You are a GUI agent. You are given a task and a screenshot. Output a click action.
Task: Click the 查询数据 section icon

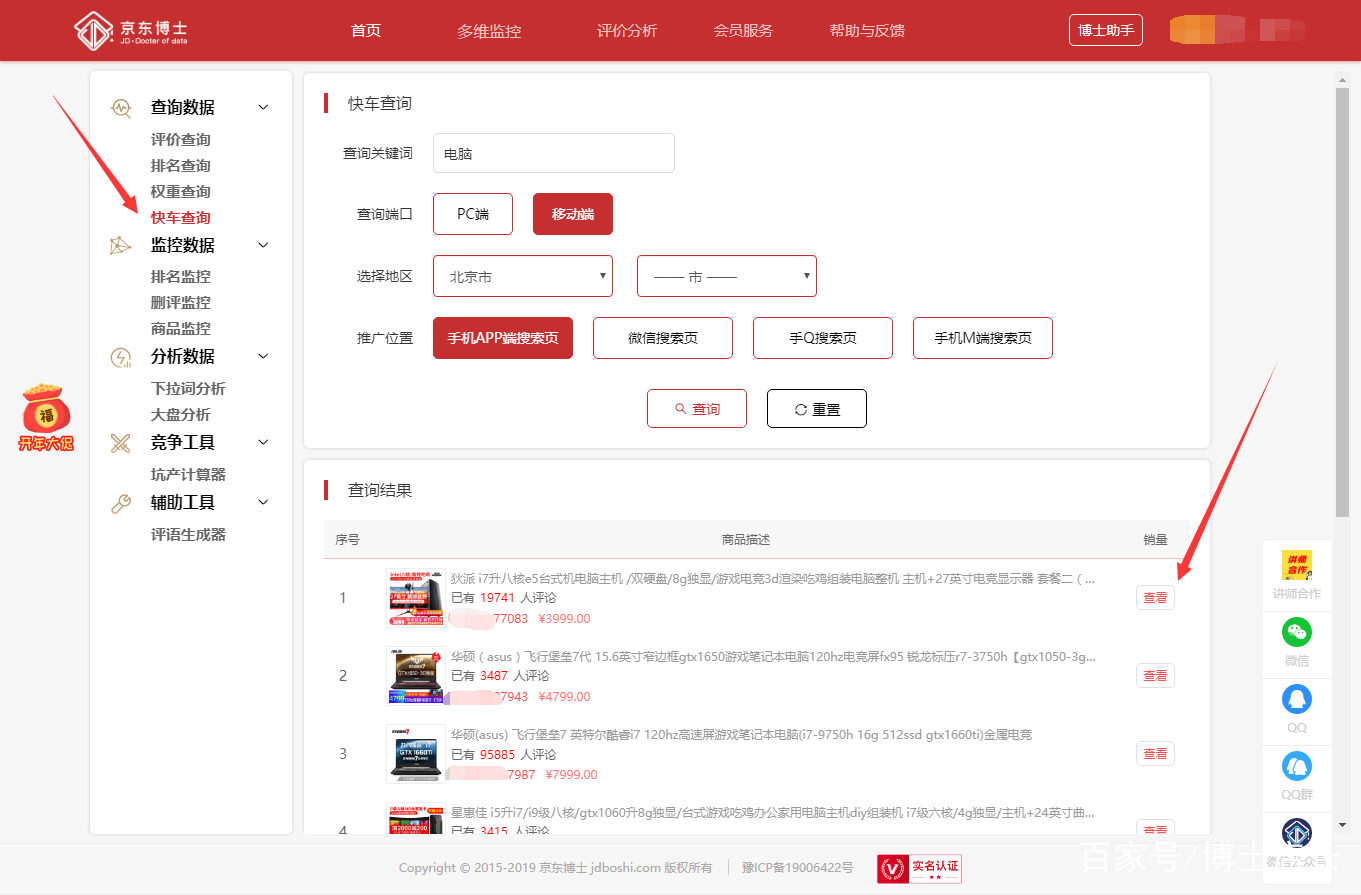tap(121, 107)
